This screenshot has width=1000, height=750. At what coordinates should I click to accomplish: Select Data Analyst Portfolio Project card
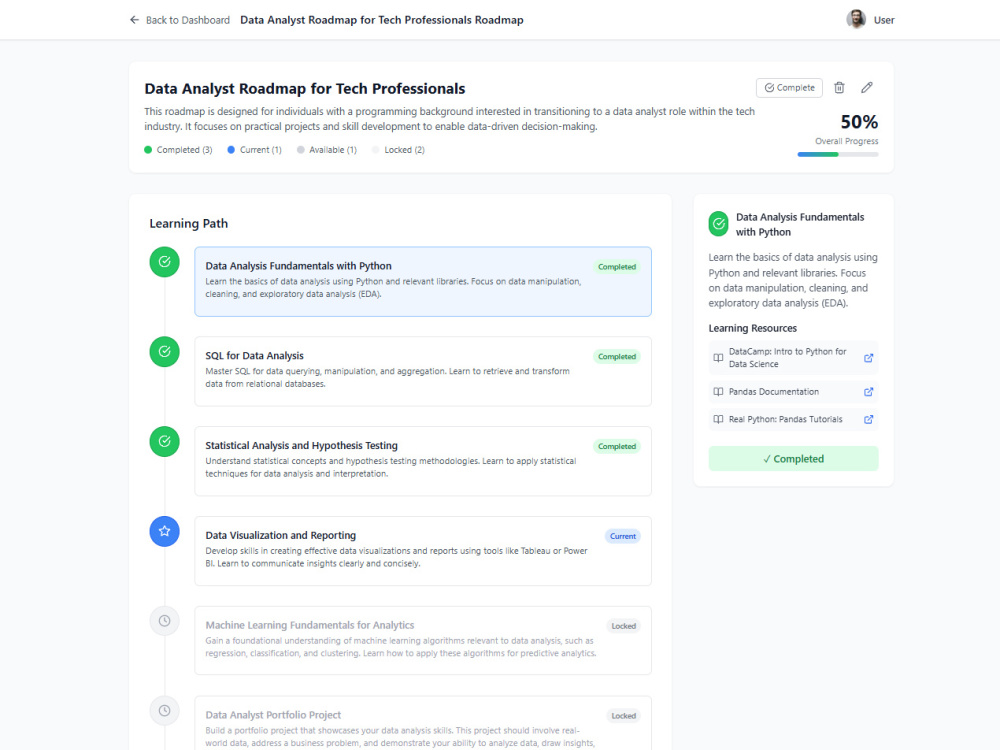pyautogui.click(x=423, y=723)
